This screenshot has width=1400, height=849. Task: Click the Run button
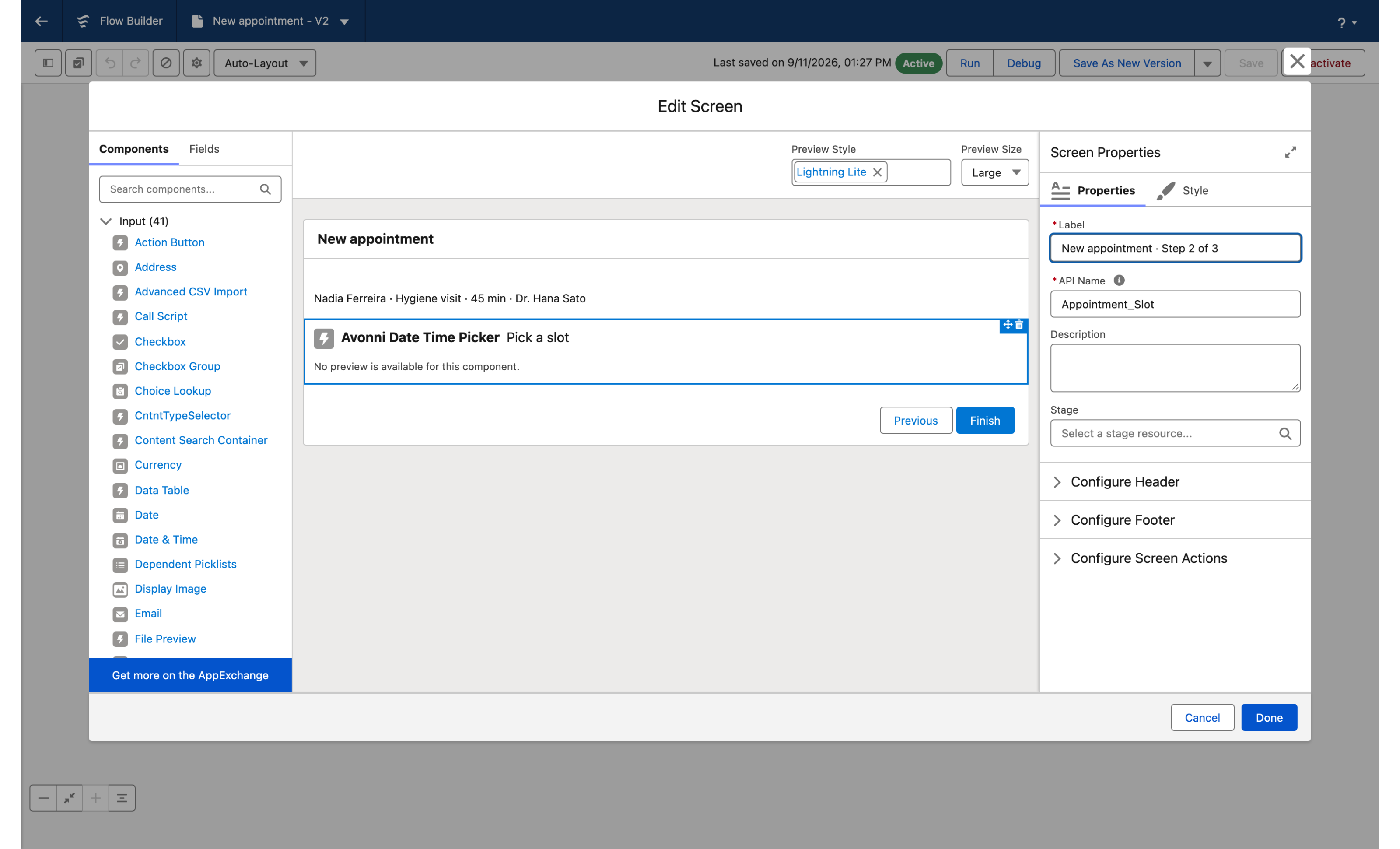pos(969,63)
